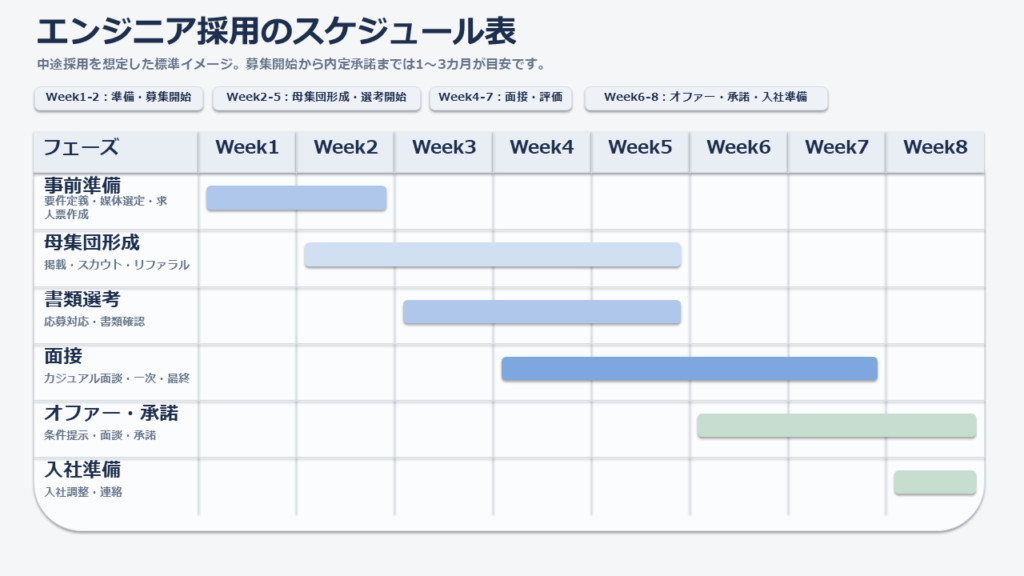
Task: Click the エンジニア採用のスケジュール表 title
Action: [x=276, y=32]
